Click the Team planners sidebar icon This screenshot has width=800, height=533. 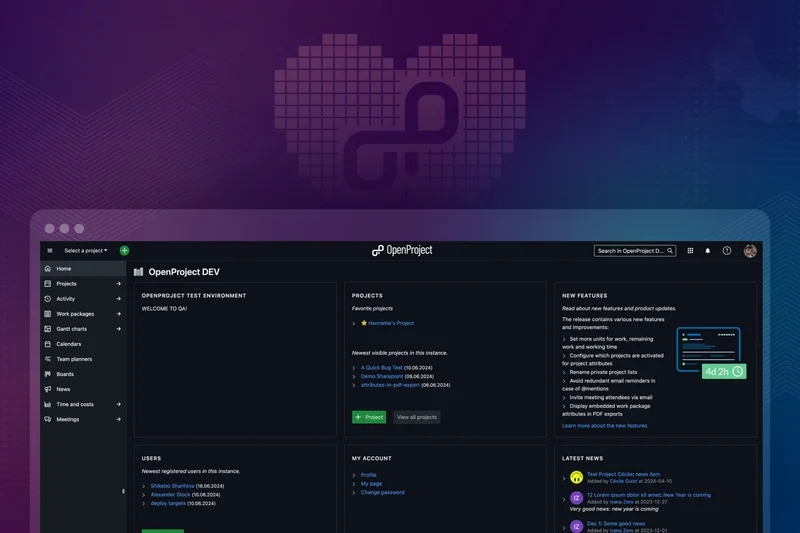click(47, 359)
